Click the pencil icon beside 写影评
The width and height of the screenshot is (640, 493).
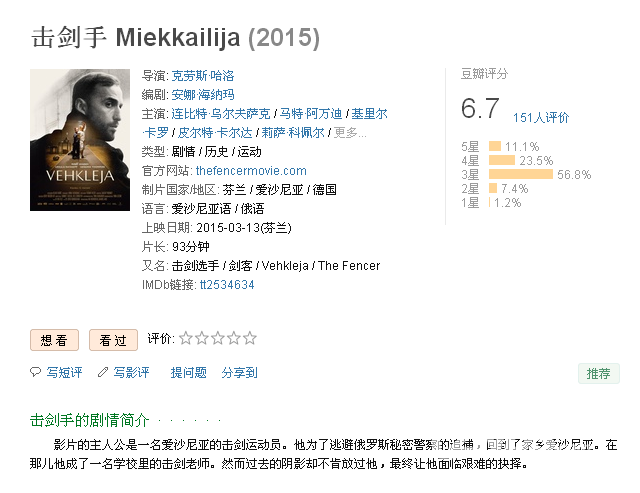pos(102,372)
